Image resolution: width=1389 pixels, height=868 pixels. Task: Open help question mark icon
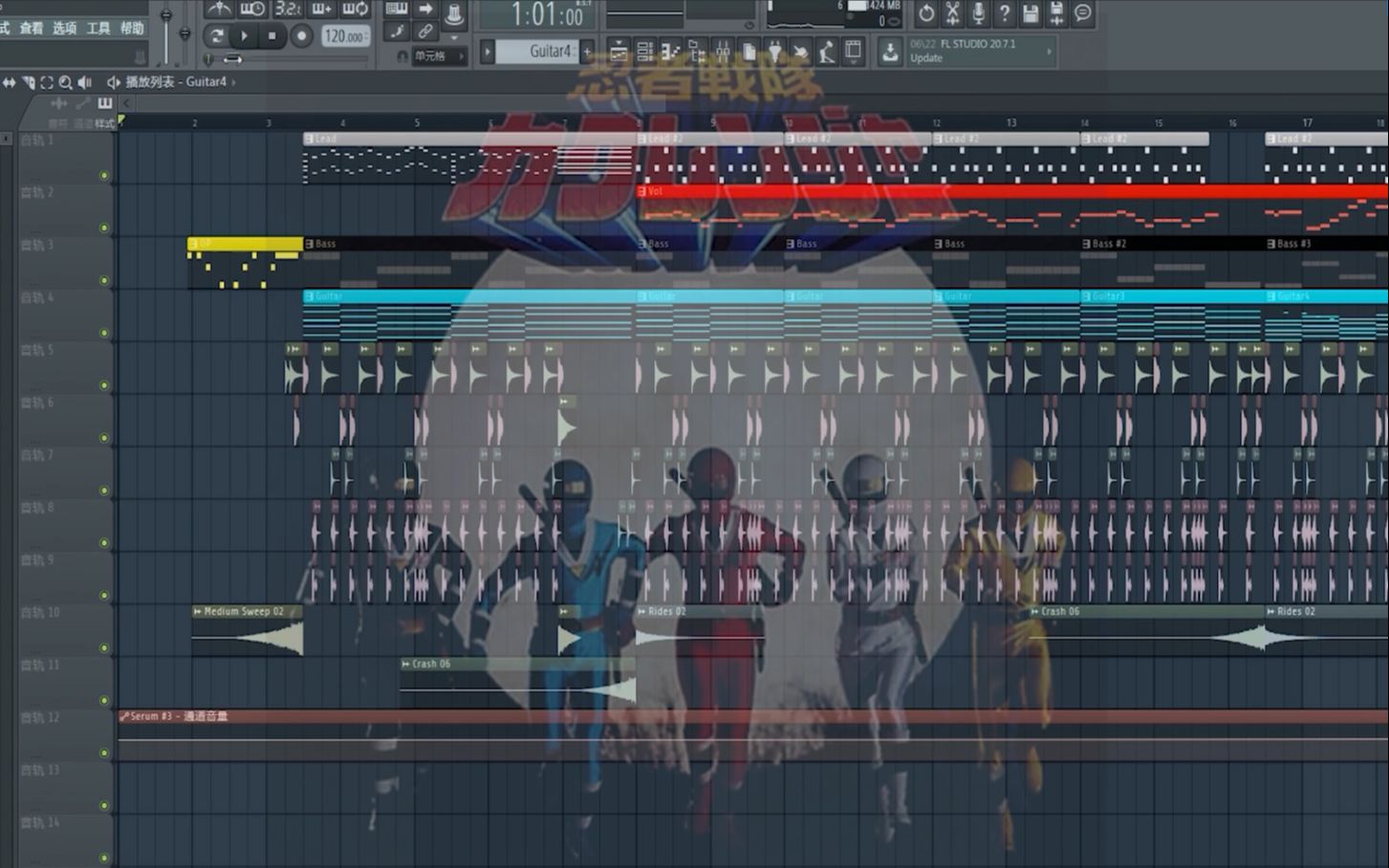click(1005, 13)
